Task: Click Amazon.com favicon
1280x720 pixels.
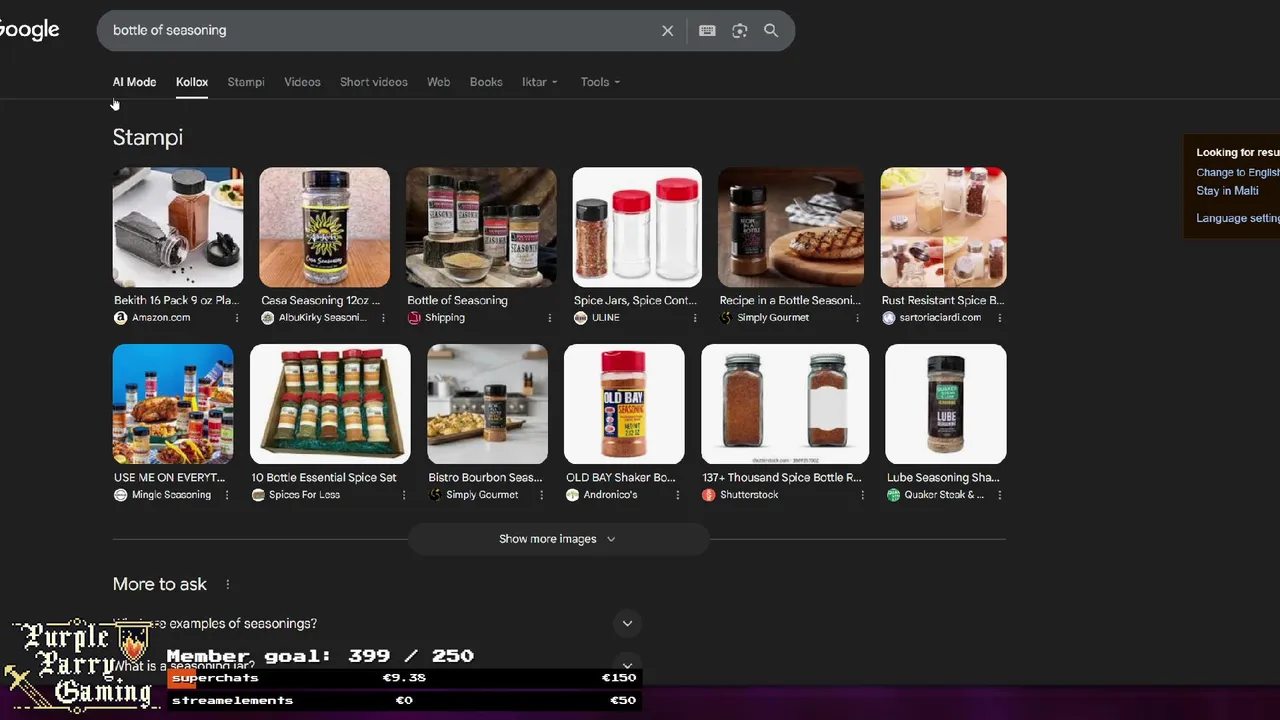Action: [x=120, y=318]
